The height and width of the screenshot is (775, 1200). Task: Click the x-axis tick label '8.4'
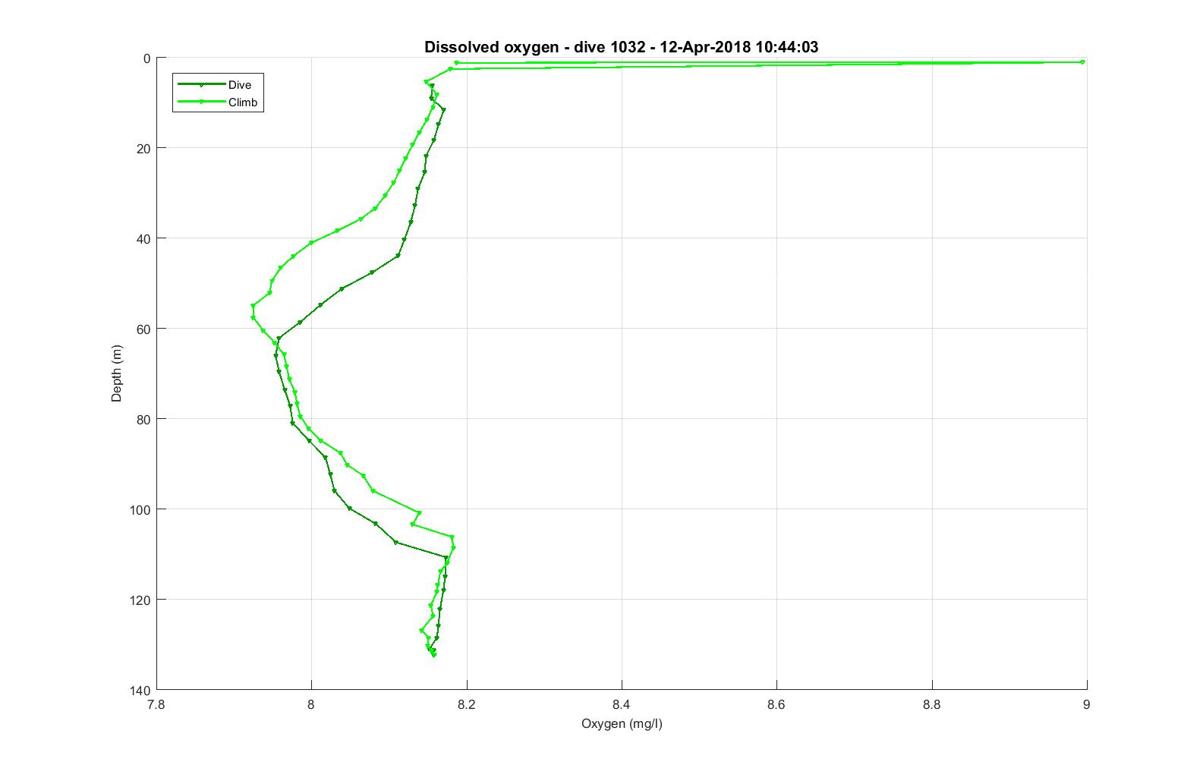coord(621,705)
